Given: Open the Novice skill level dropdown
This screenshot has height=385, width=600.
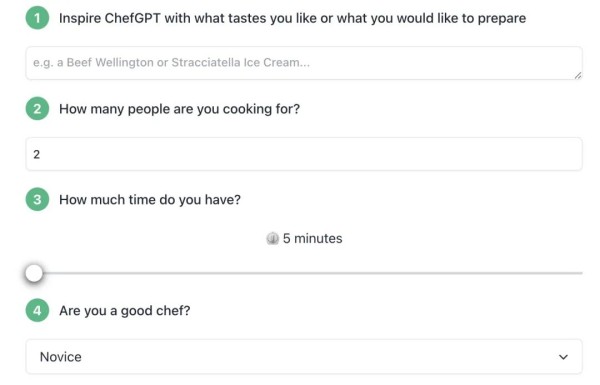Looking at the screenshot, I should tap(304, 357).
